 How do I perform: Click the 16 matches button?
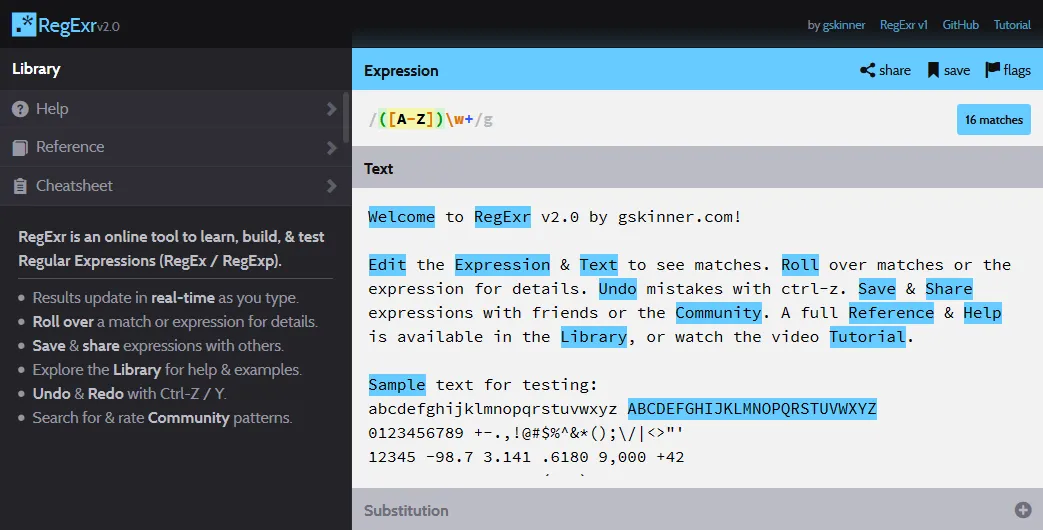click(994, 120)
